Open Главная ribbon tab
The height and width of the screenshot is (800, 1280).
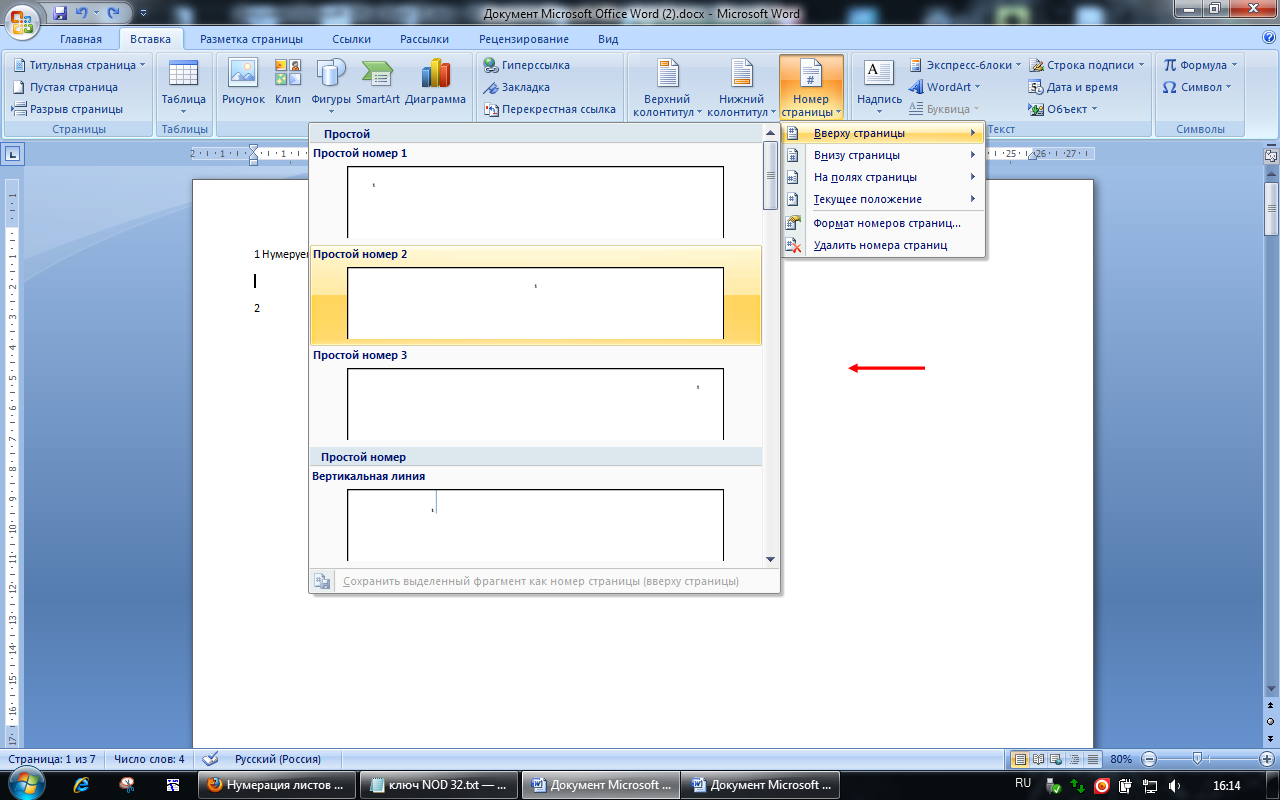[x=80, y=39]
